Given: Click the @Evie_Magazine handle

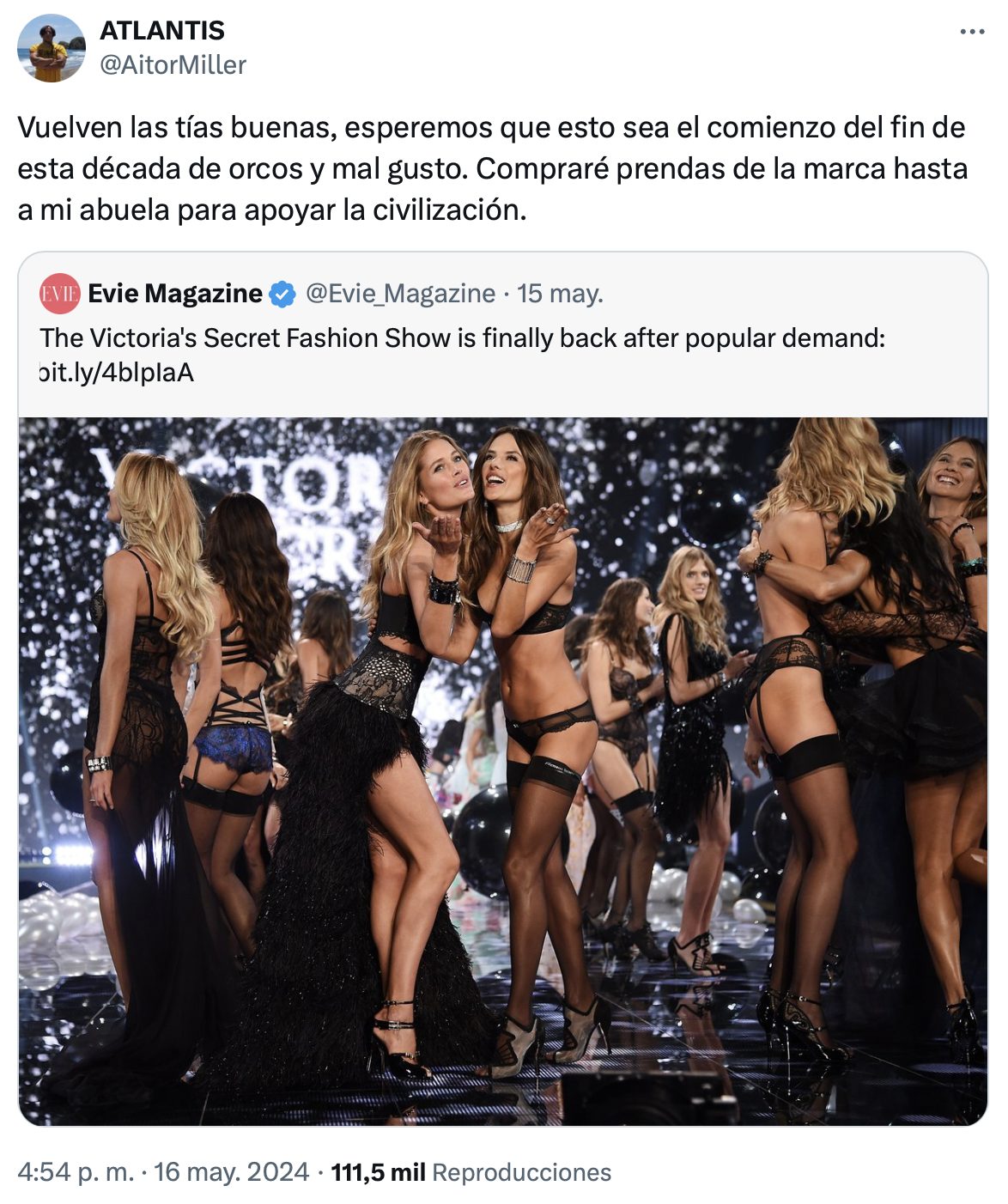Looking at the screenshot, I should tap(400, 294).
